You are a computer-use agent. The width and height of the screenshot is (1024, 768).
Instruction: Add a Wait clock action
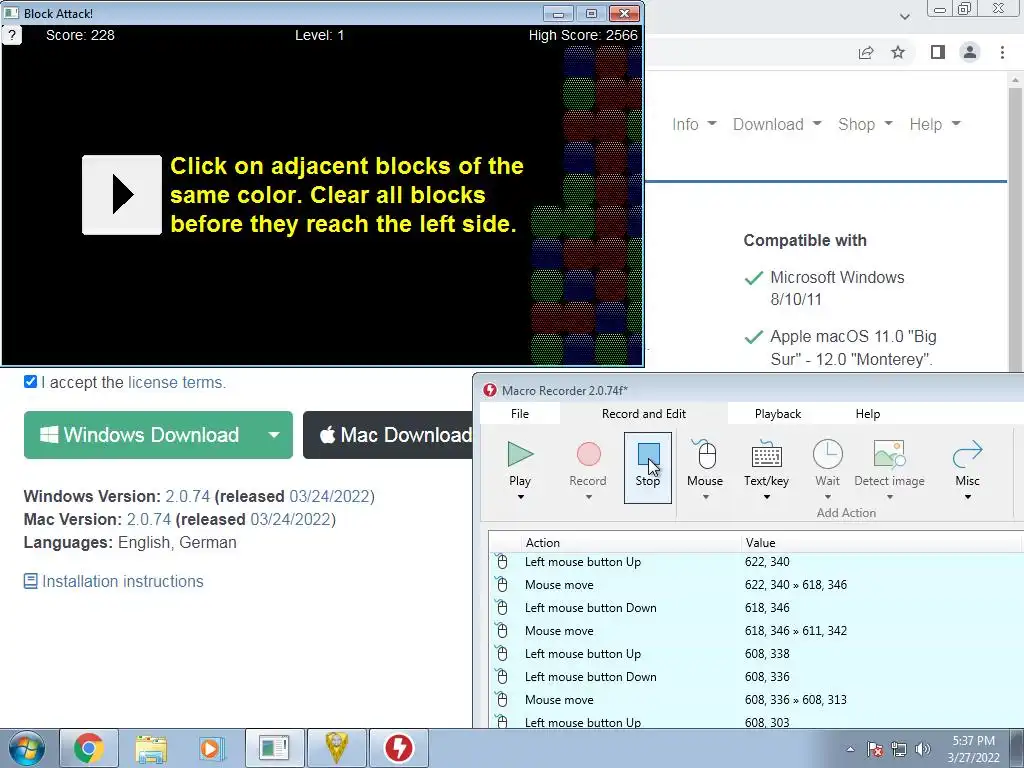click(x=827, y=454)
